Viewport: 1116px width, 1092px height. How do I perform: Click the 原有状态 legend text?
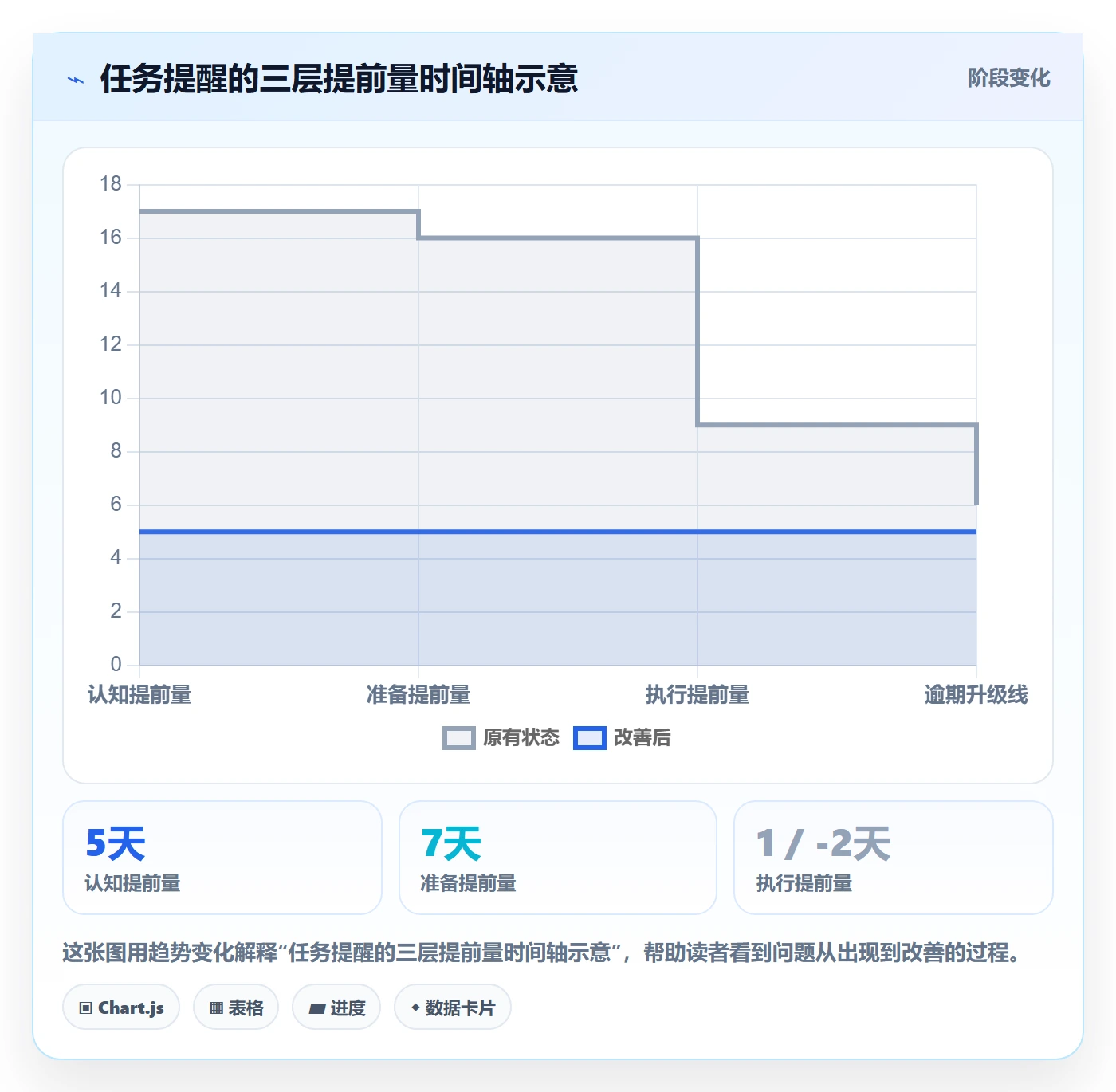coord(521,738)
